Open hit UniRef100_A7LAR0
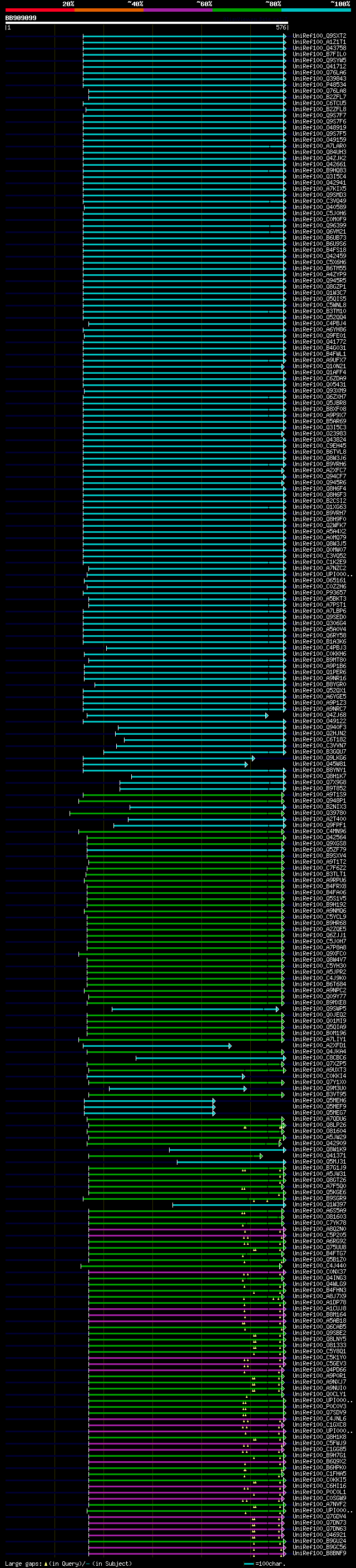Viewport: 356px width, 1568px height. pyautogui.click(x=319, y=146)
